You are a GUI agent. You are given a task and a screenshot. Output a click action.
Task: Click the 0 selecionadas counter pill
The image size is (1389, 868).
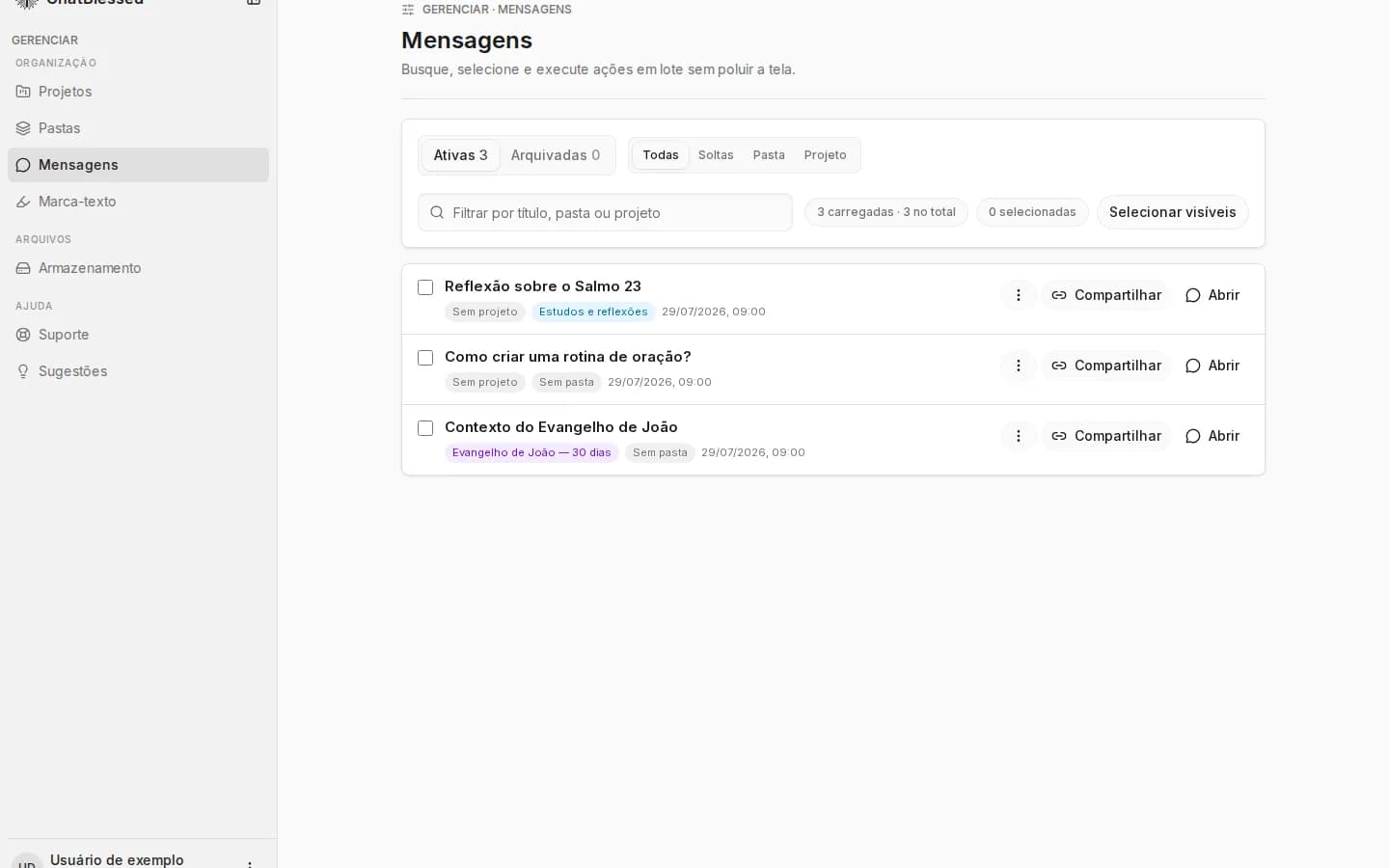coord(1032,212)
